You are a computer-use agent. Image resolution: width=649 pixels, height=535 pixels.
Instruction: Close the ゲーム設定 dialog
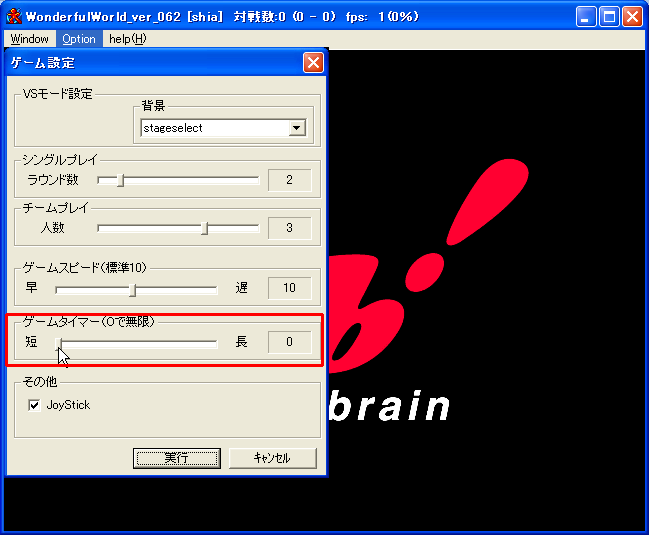[x=313, y=63]
